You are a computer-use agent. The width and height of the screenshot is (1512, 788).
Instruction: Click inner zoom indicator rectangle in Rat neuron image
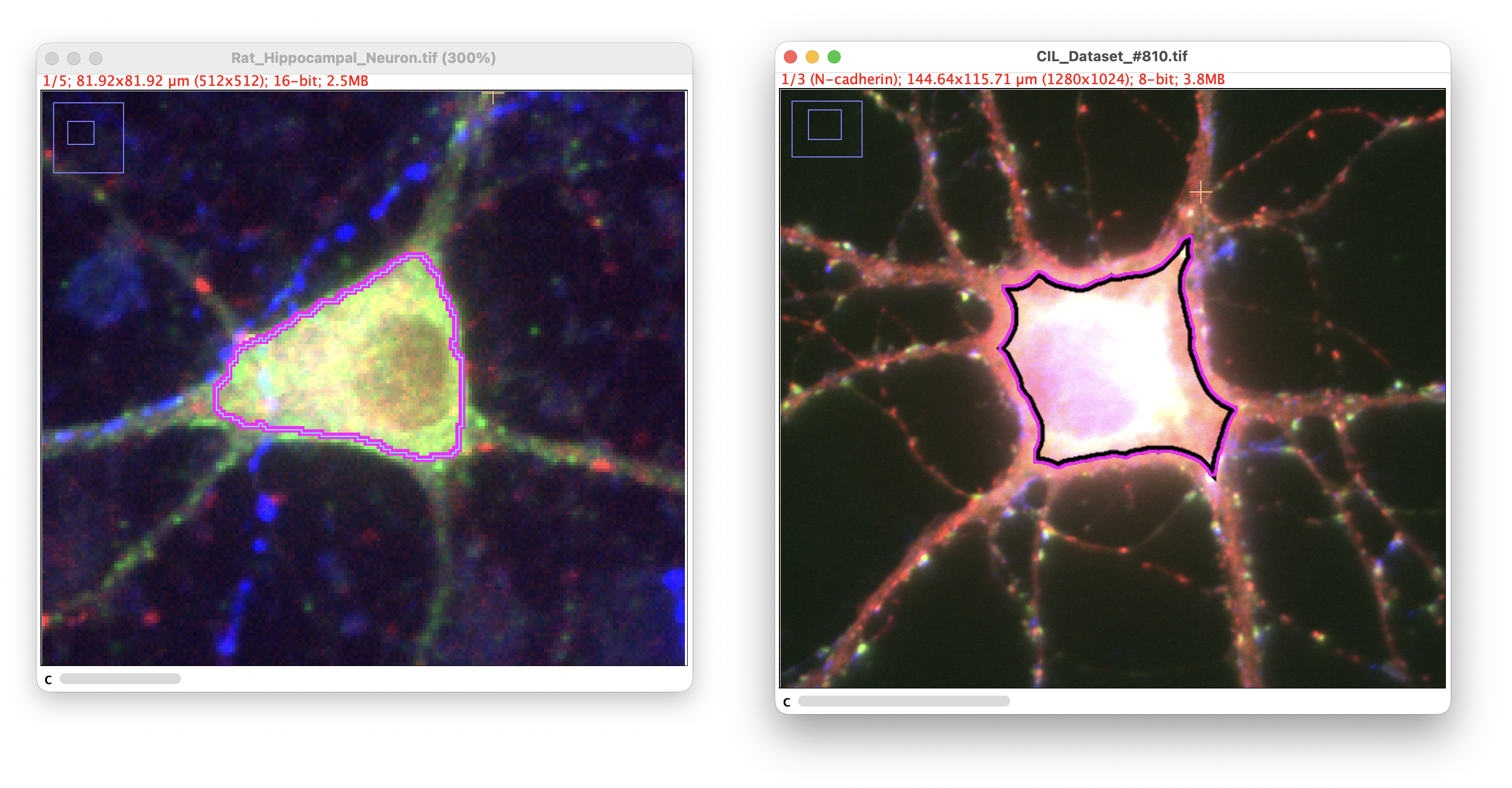tap(81, 133)
